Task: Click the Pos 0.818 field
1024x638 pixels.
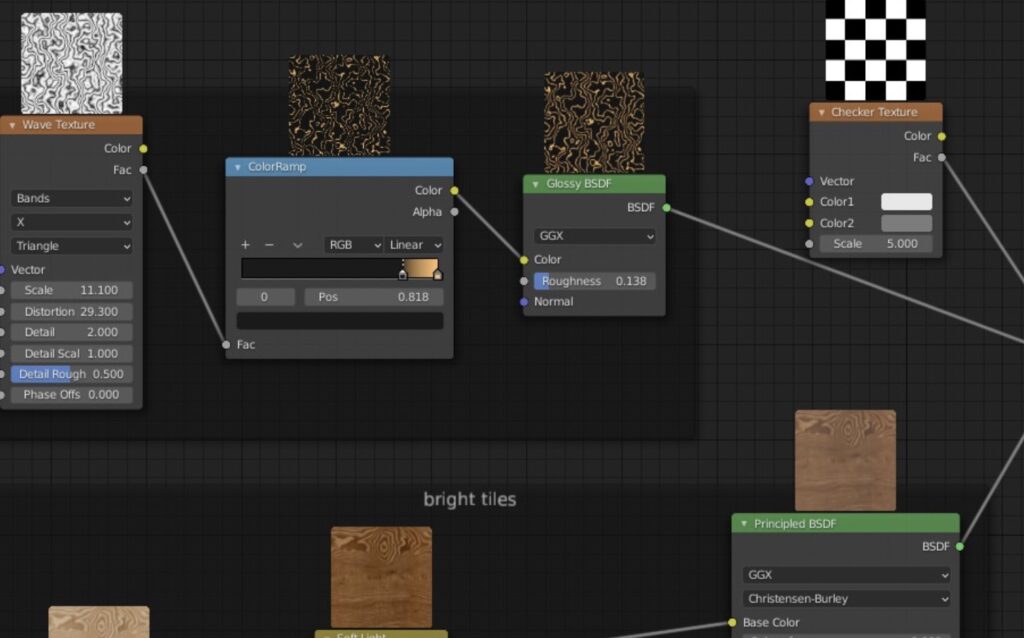Action: [x=374, y=297]
